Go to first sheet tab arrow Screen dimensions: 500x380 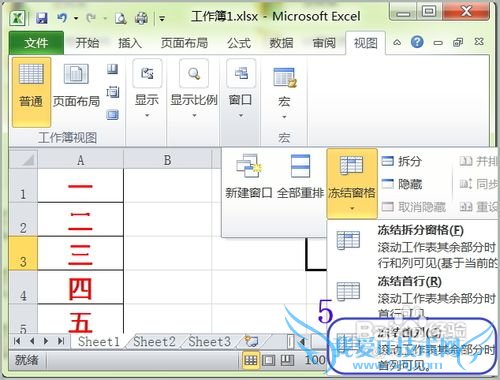tap(17, 341)
